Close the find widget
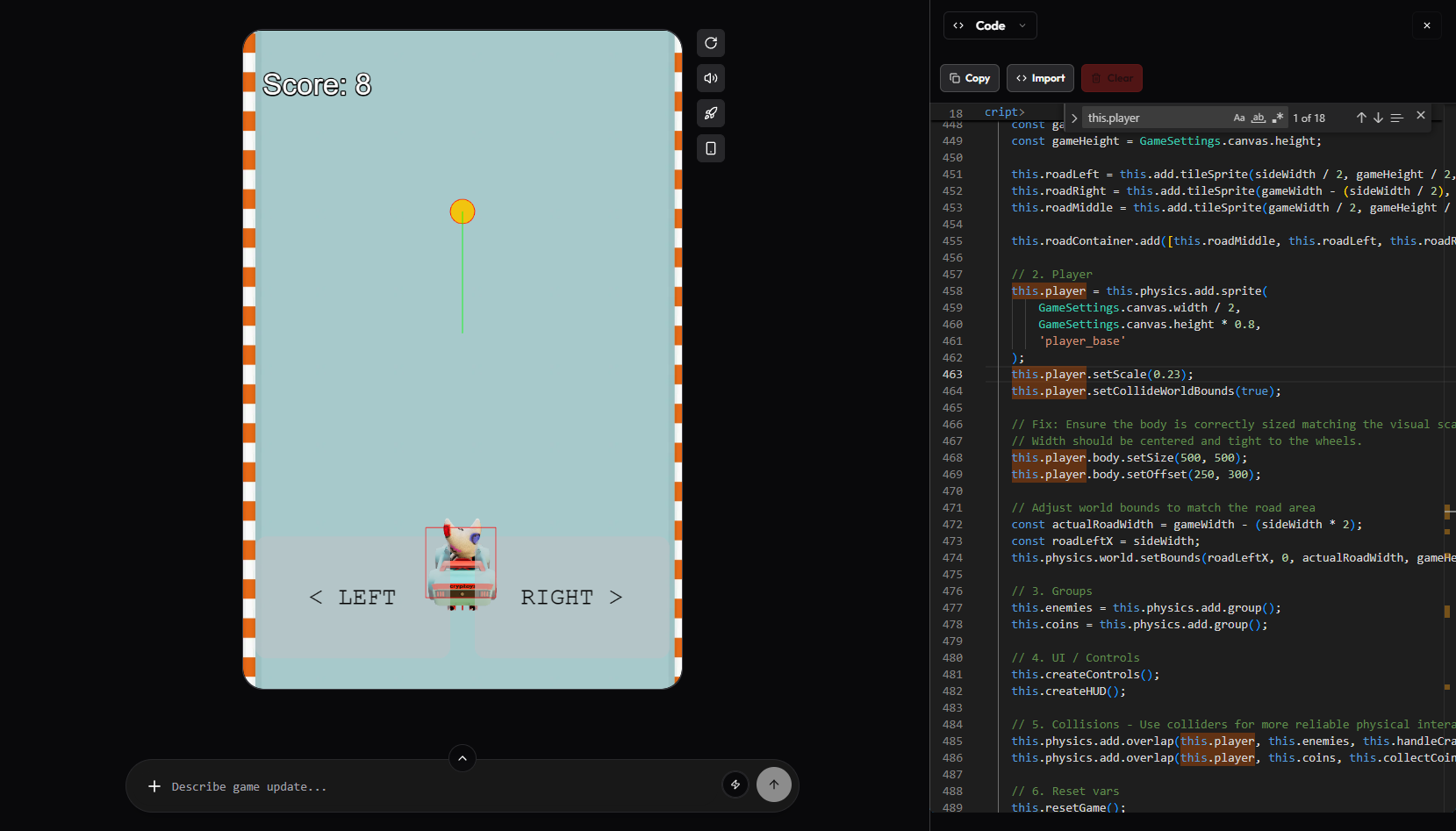This screenshot has width=1456, height=831. click(x=1421, y=116)
